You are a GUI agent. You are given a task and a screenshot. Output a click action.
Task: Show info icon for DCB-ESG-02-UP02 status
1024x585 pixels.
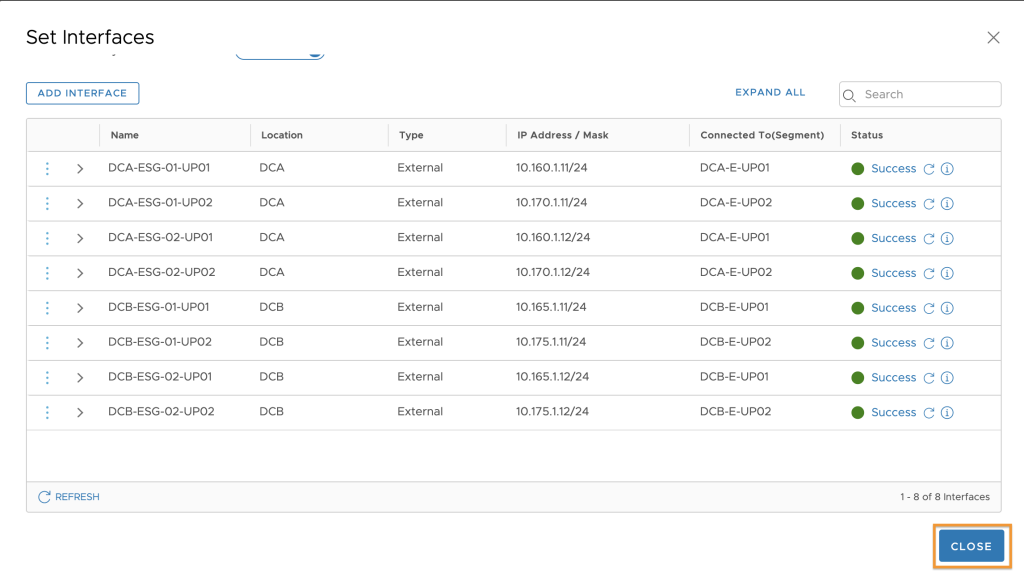[947, 413]
